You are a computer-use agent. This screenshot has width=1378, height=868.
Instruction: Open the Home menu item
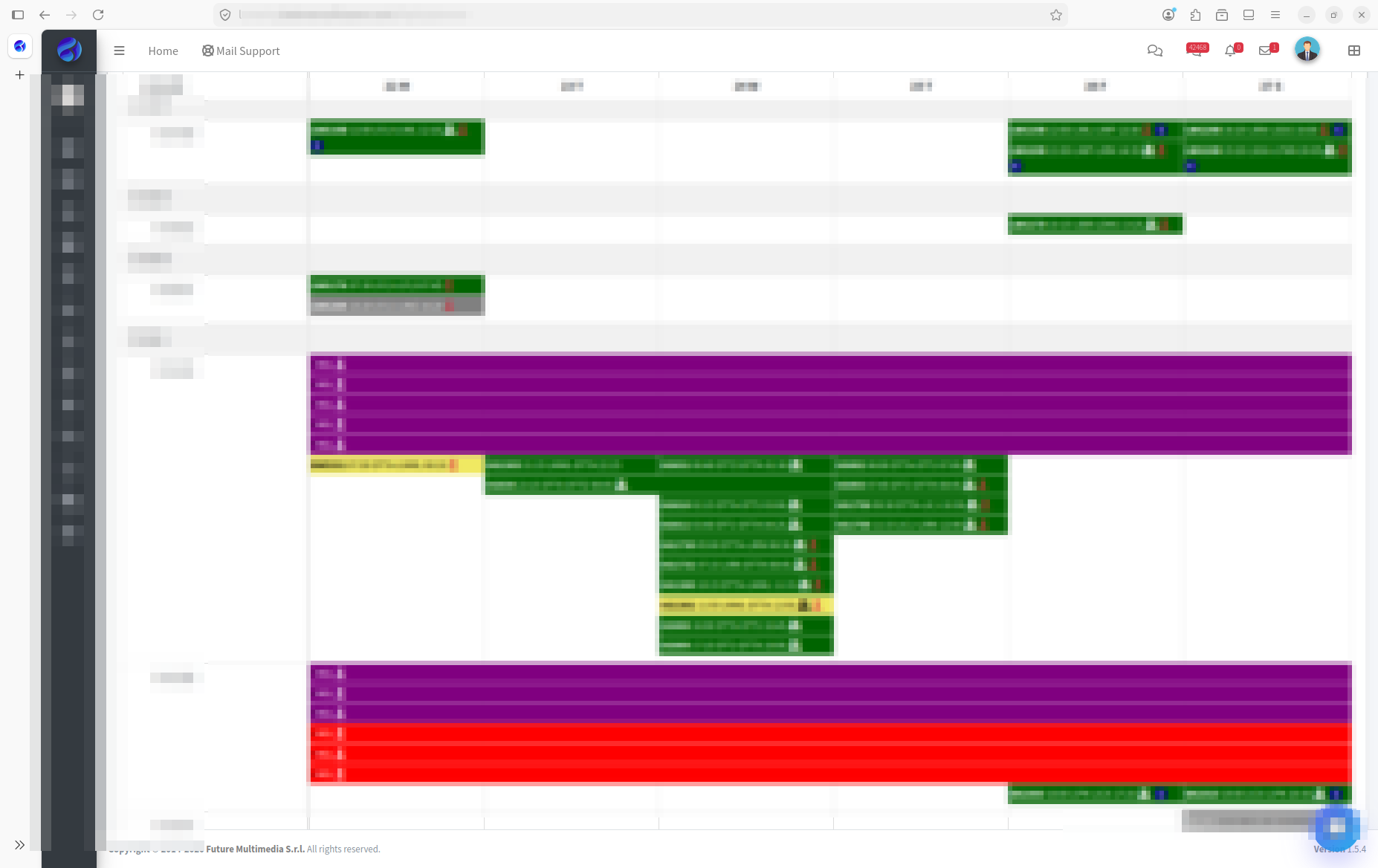pos(163,51)
